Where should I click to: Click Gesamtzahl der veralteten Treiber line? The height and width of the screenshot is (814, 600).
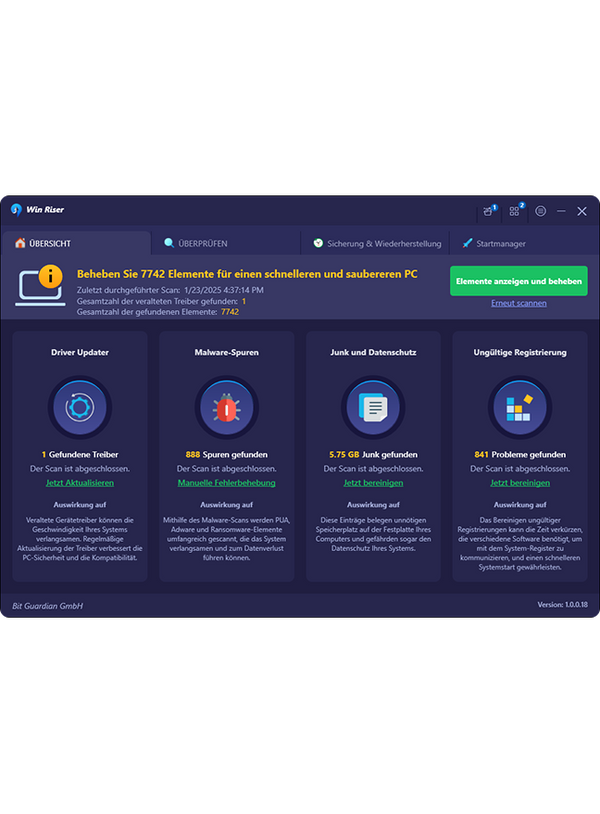[x=161, y=301]
